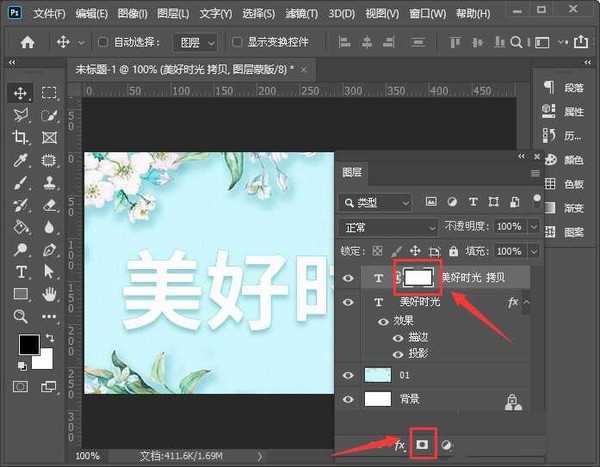
Task: Select the Hand tool
Action: click(x=49, y=294)
